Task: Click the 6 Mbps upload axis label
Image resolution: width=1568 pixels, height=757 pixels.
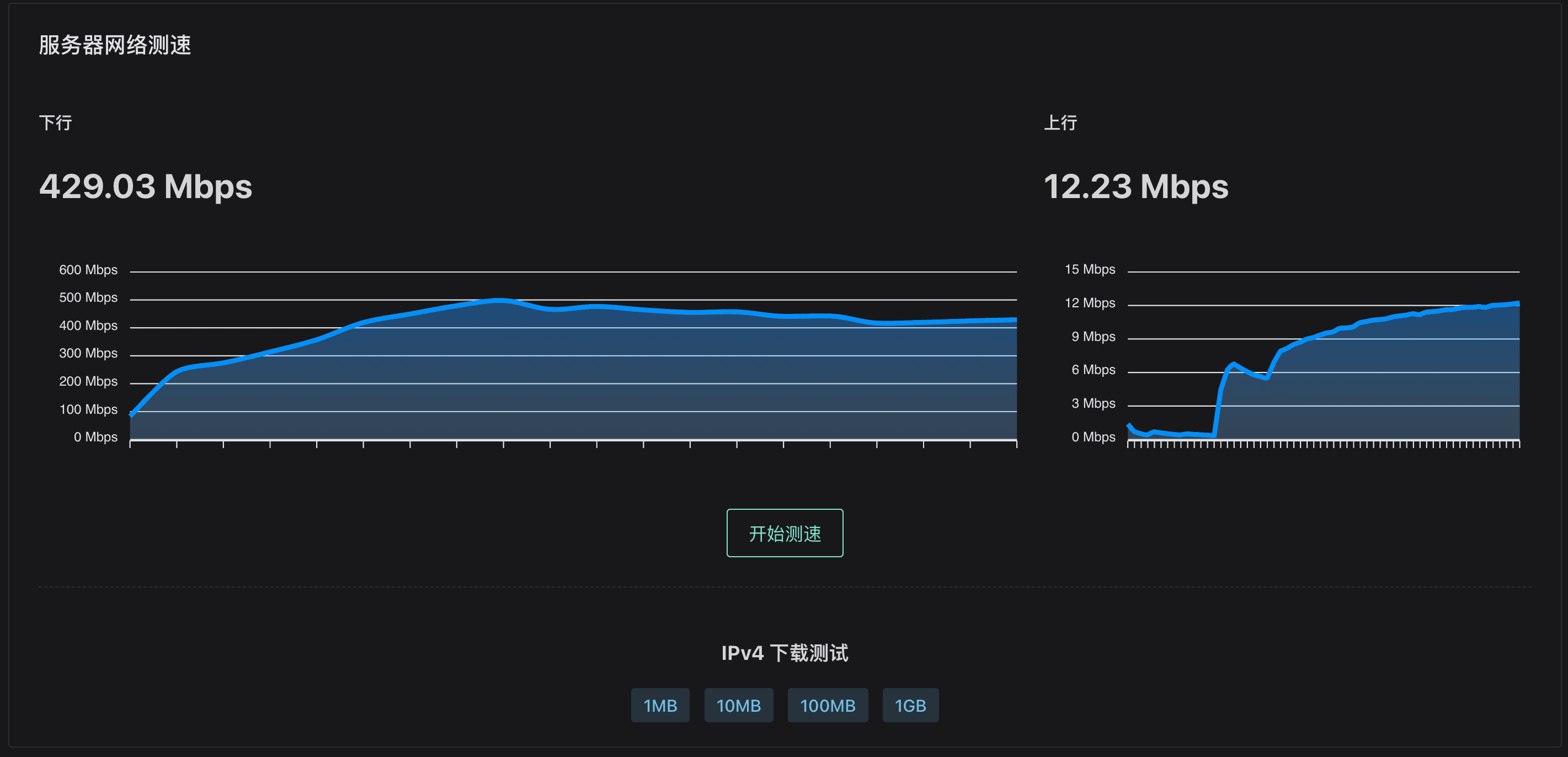Action: (x=1093, y=369)
